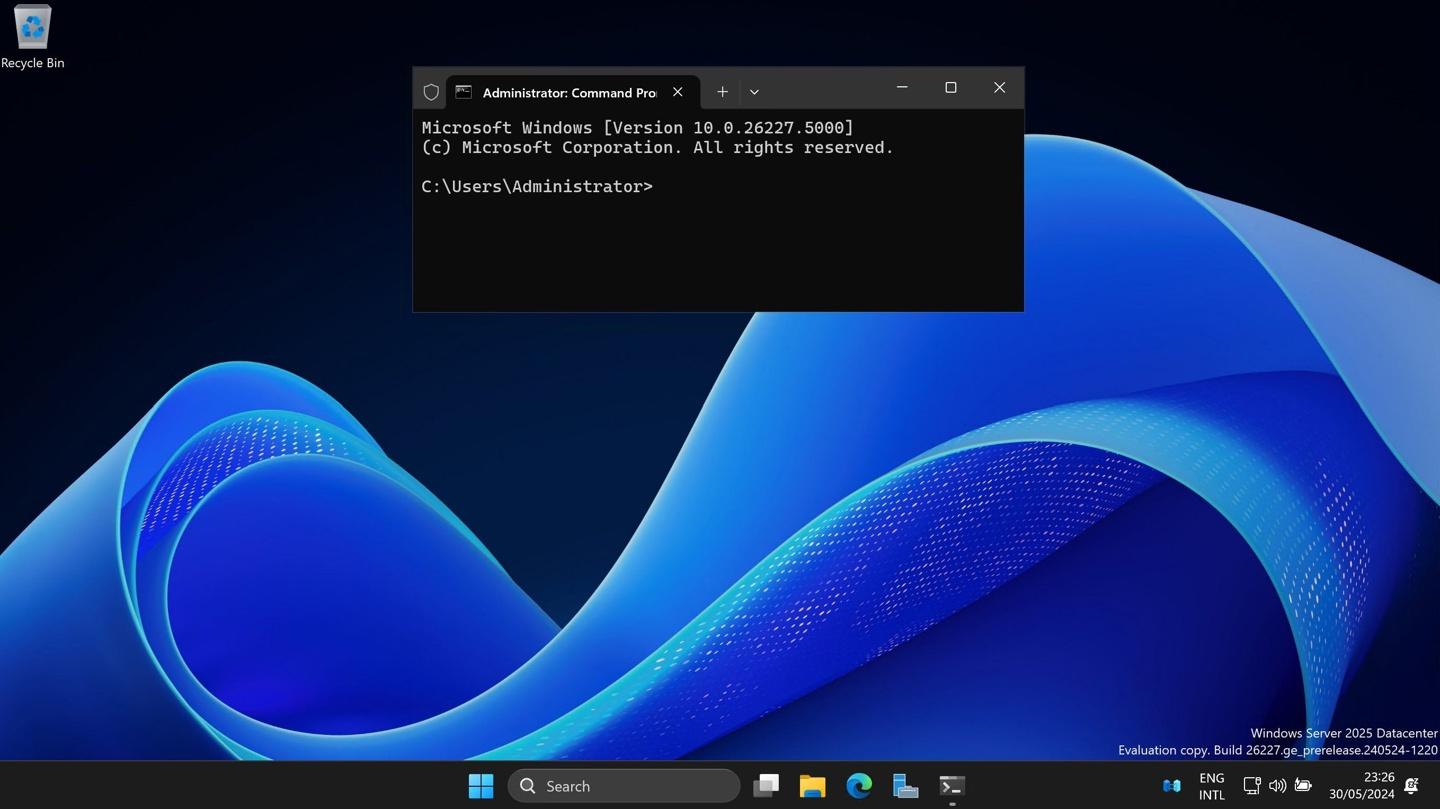Screen dimensions: 1440x809
Task: Open Task View from the taskbar
Action: [766, 786]
